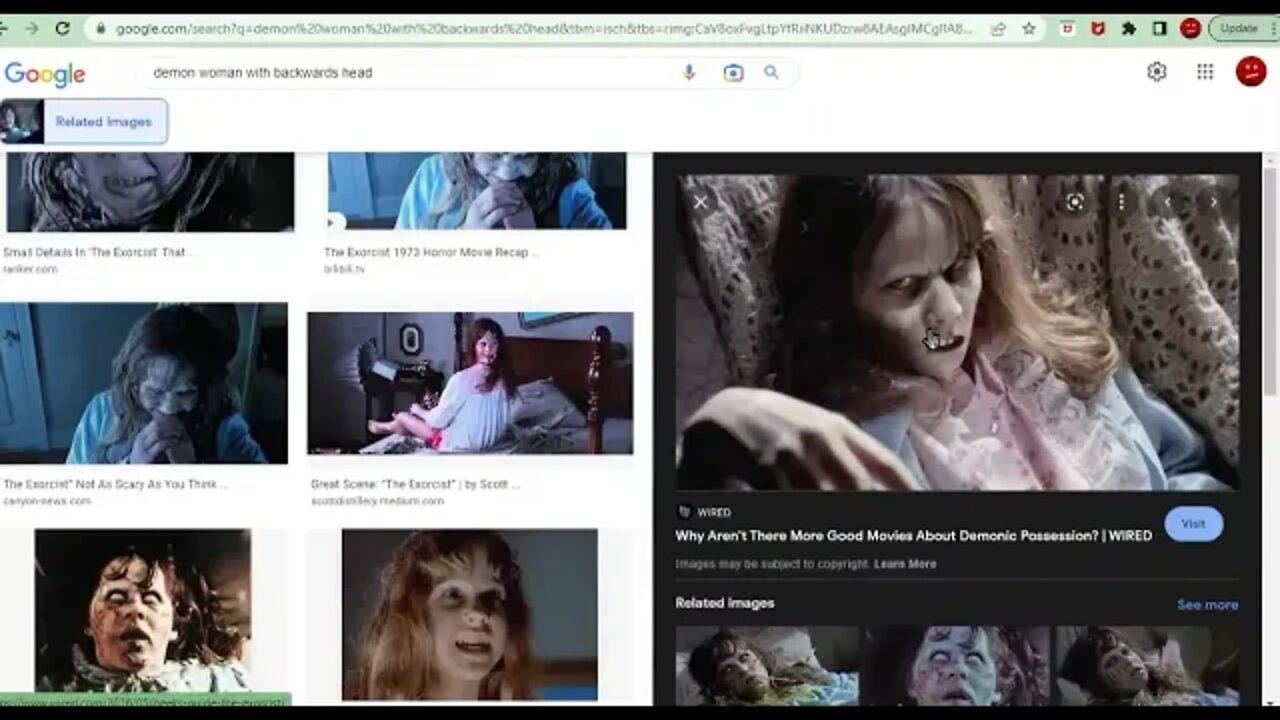Open the red shield extension icon
The image size is (1280, 720).
(1098, 29)
